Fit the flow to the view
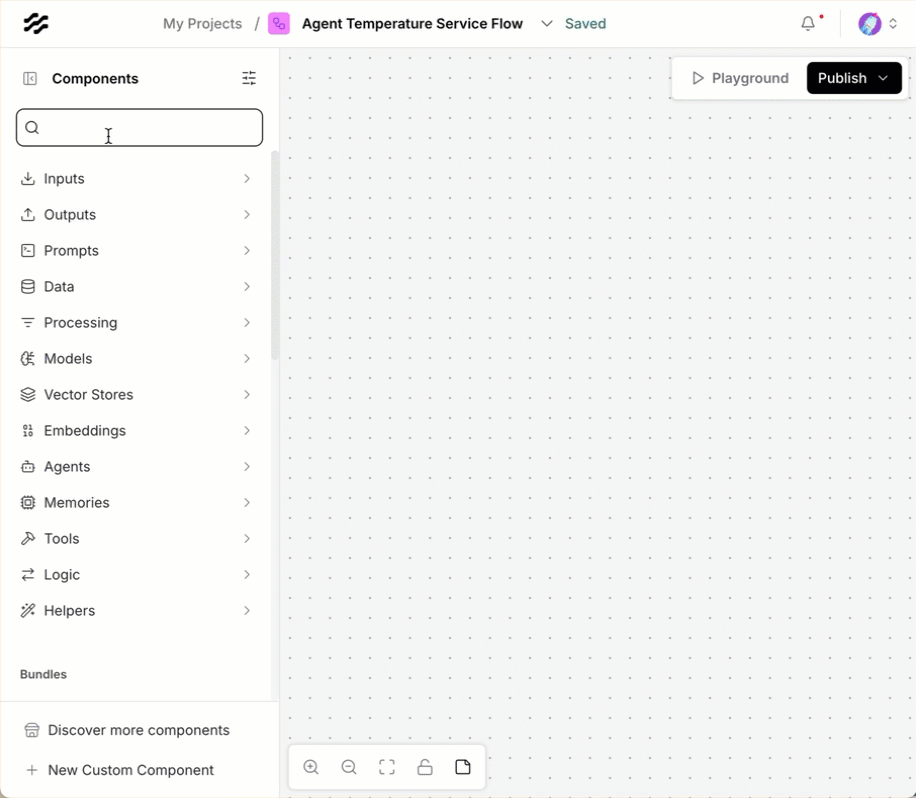This screenshot has width=916, height=798. coord(387,766)
